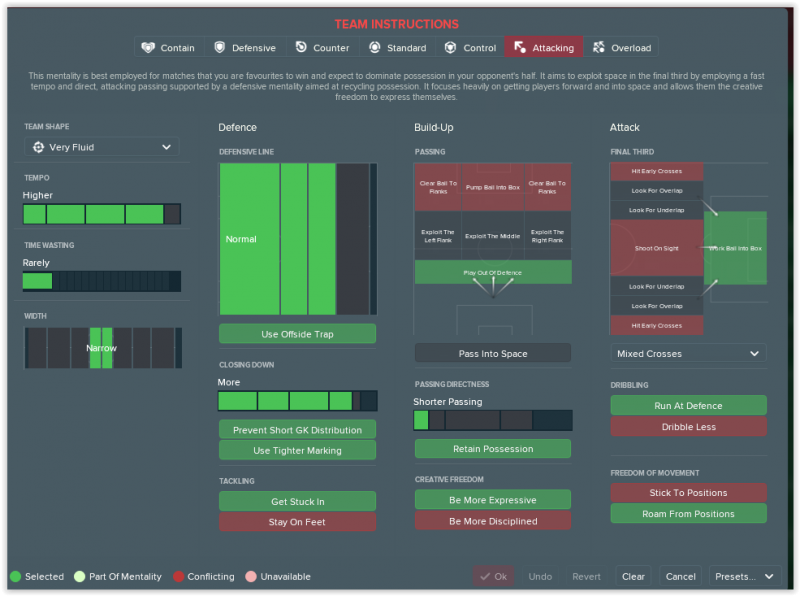
Task: Select Work Ball Into Box zone
Action: click(x=736, y=248)
